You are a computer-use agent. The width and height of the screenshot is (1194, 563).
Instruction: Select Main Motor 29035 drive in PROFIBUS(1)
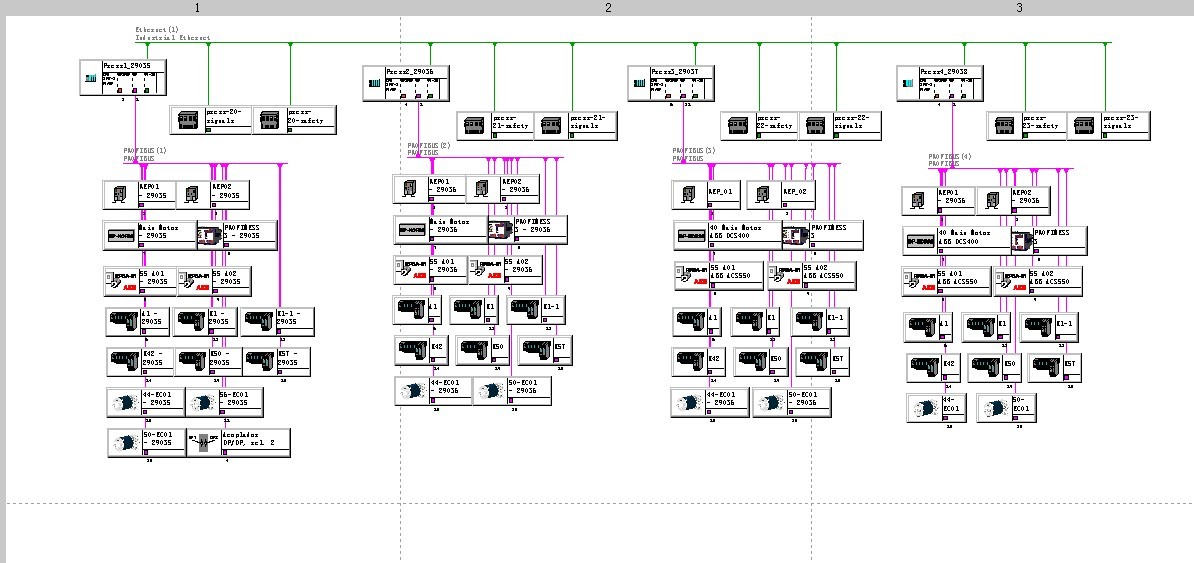click(x=151, y=235)
